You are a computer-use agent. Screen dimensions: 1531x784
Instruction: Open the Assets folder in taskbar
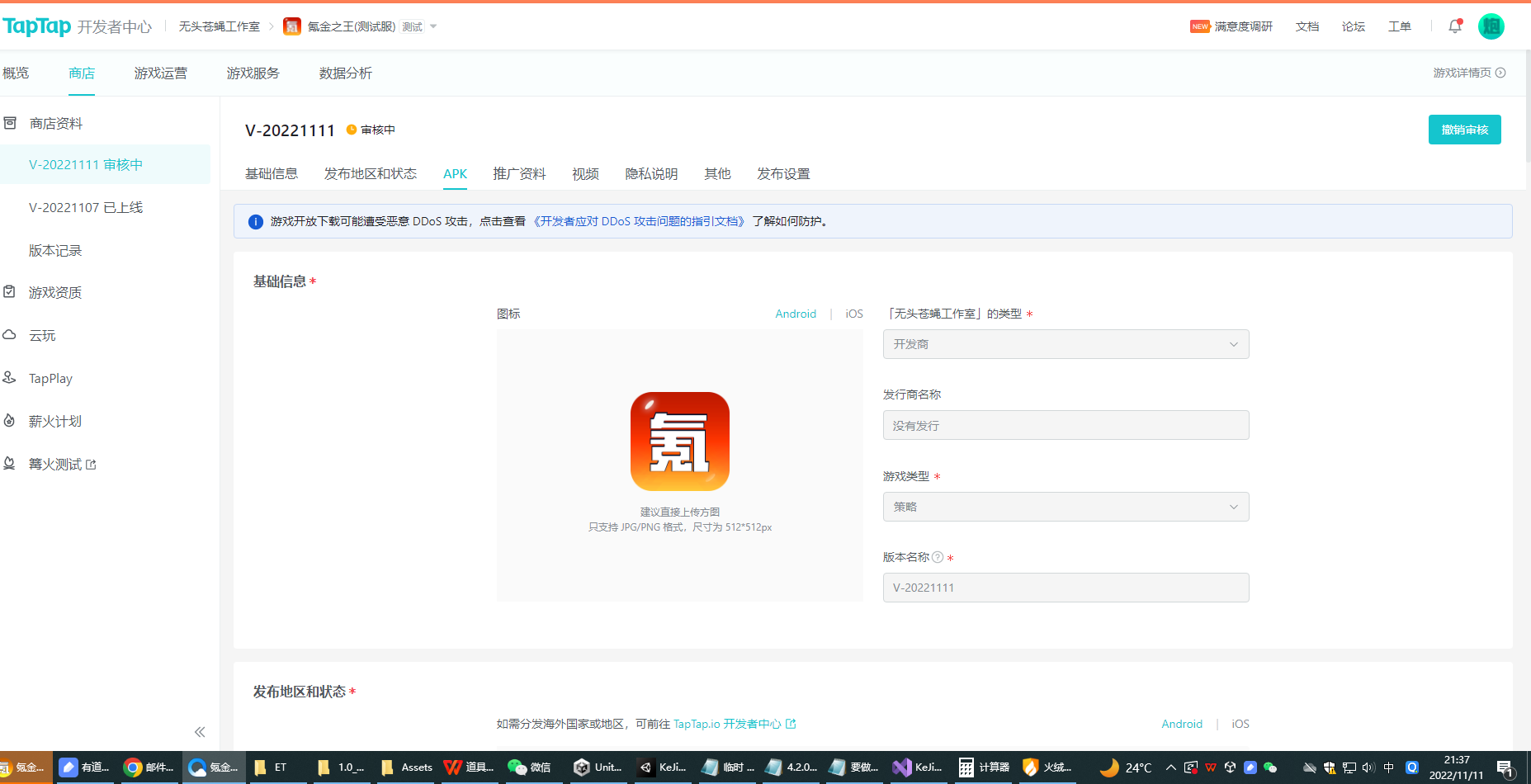(x=406, y=767)
